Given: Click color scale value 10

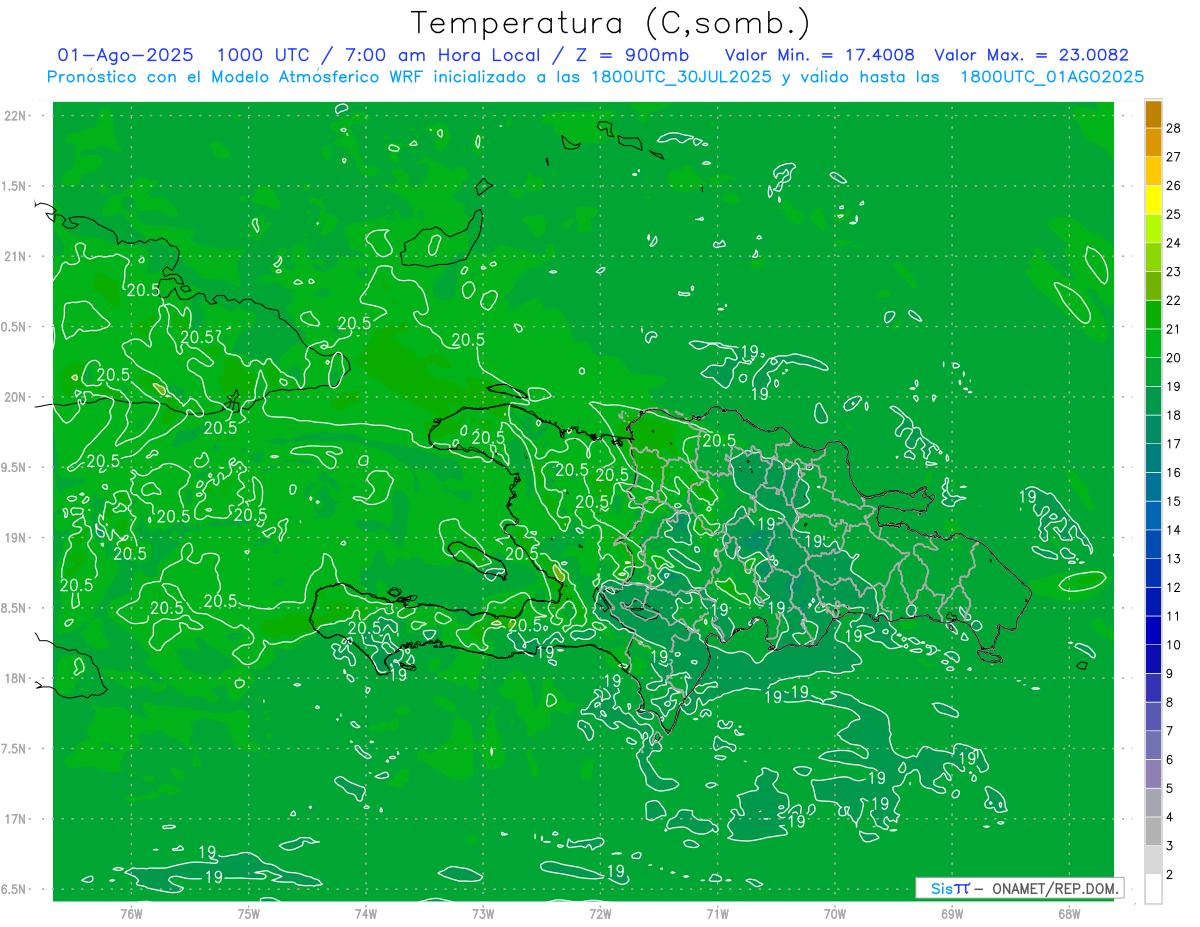Looking at the screenshot, I should pos(1174,645).
